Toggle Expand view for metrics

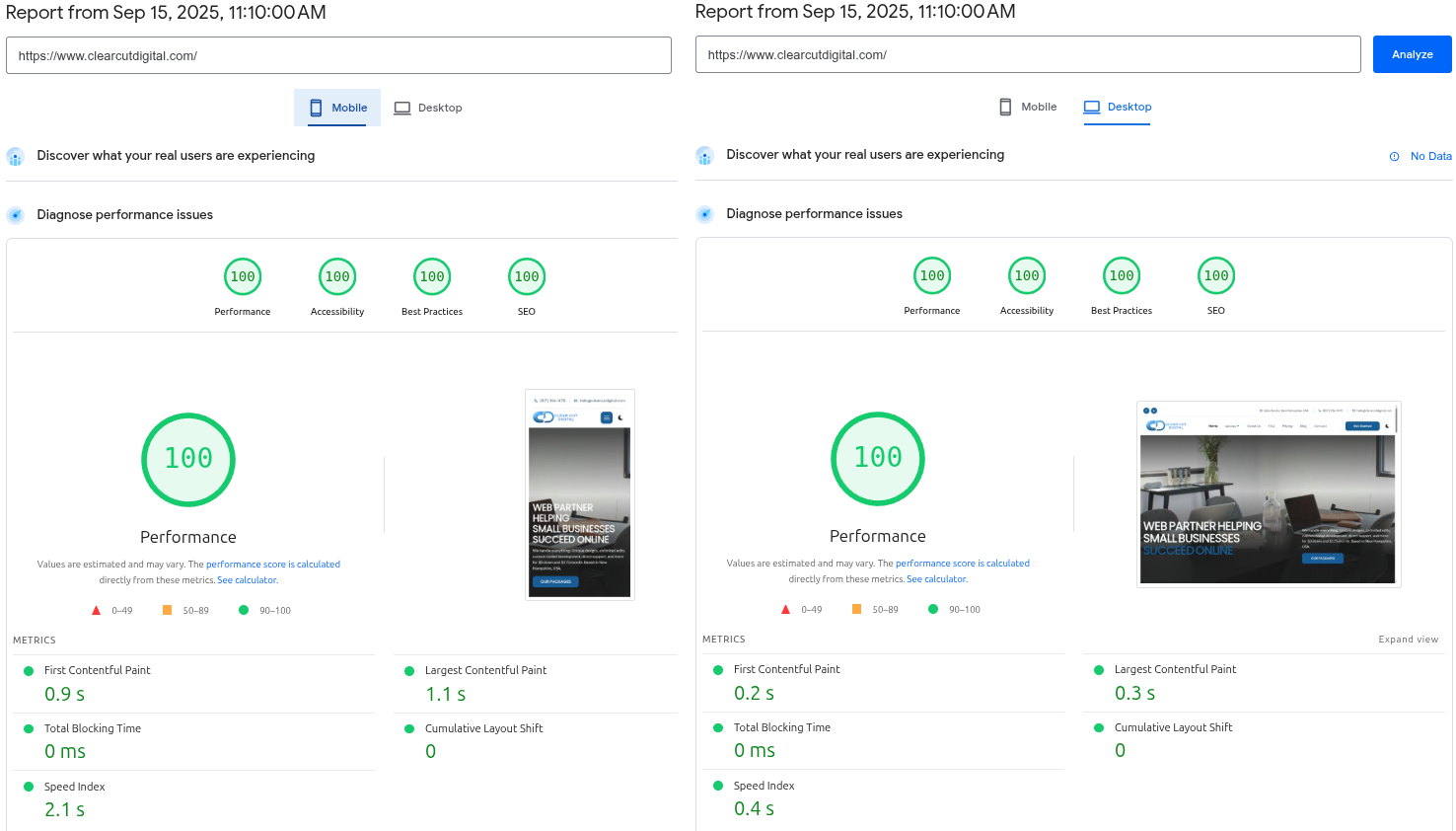click(x=1408, y=640)
